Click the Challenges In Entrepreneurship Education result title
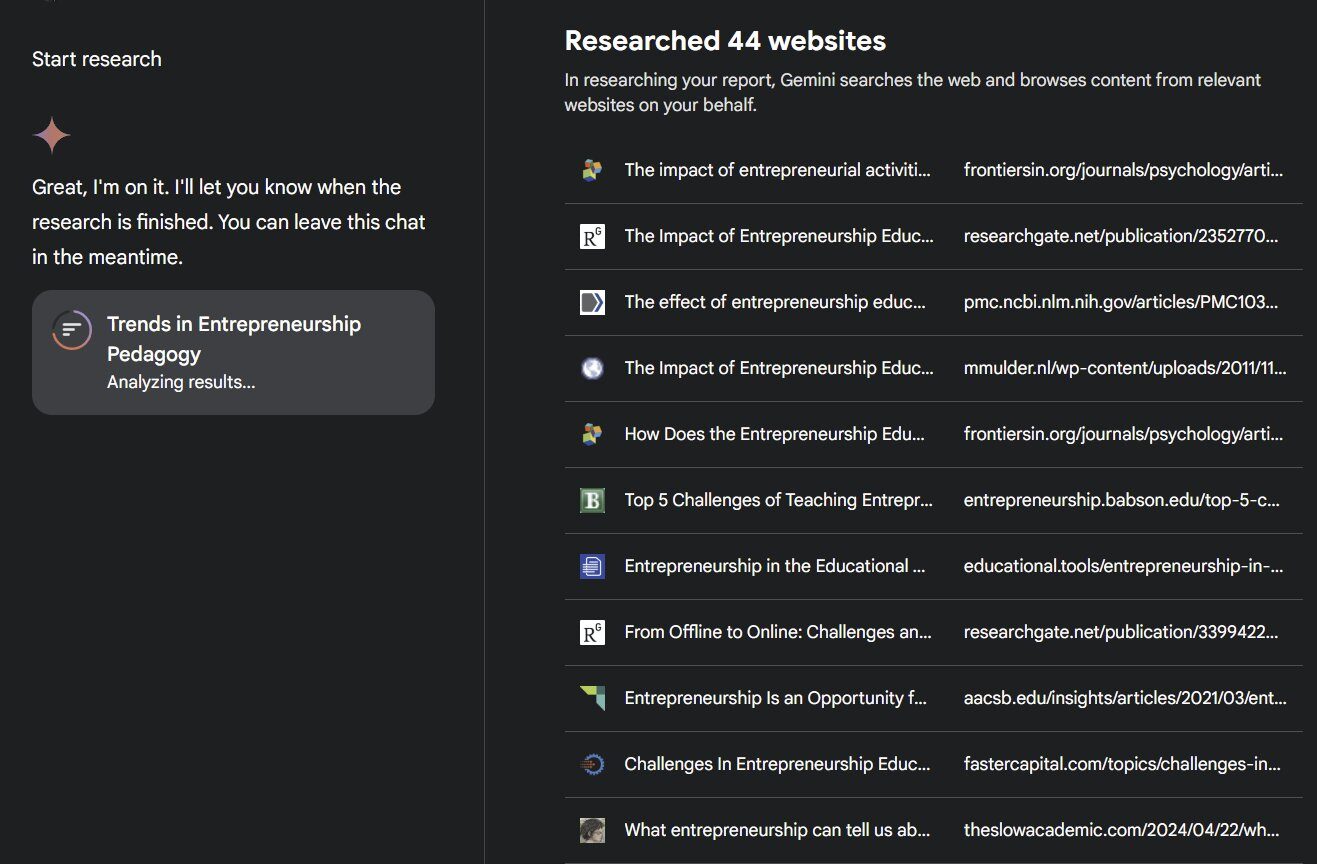Viewport: 1317px width, 864px height. pyautogui.click(x=777, y=764)
